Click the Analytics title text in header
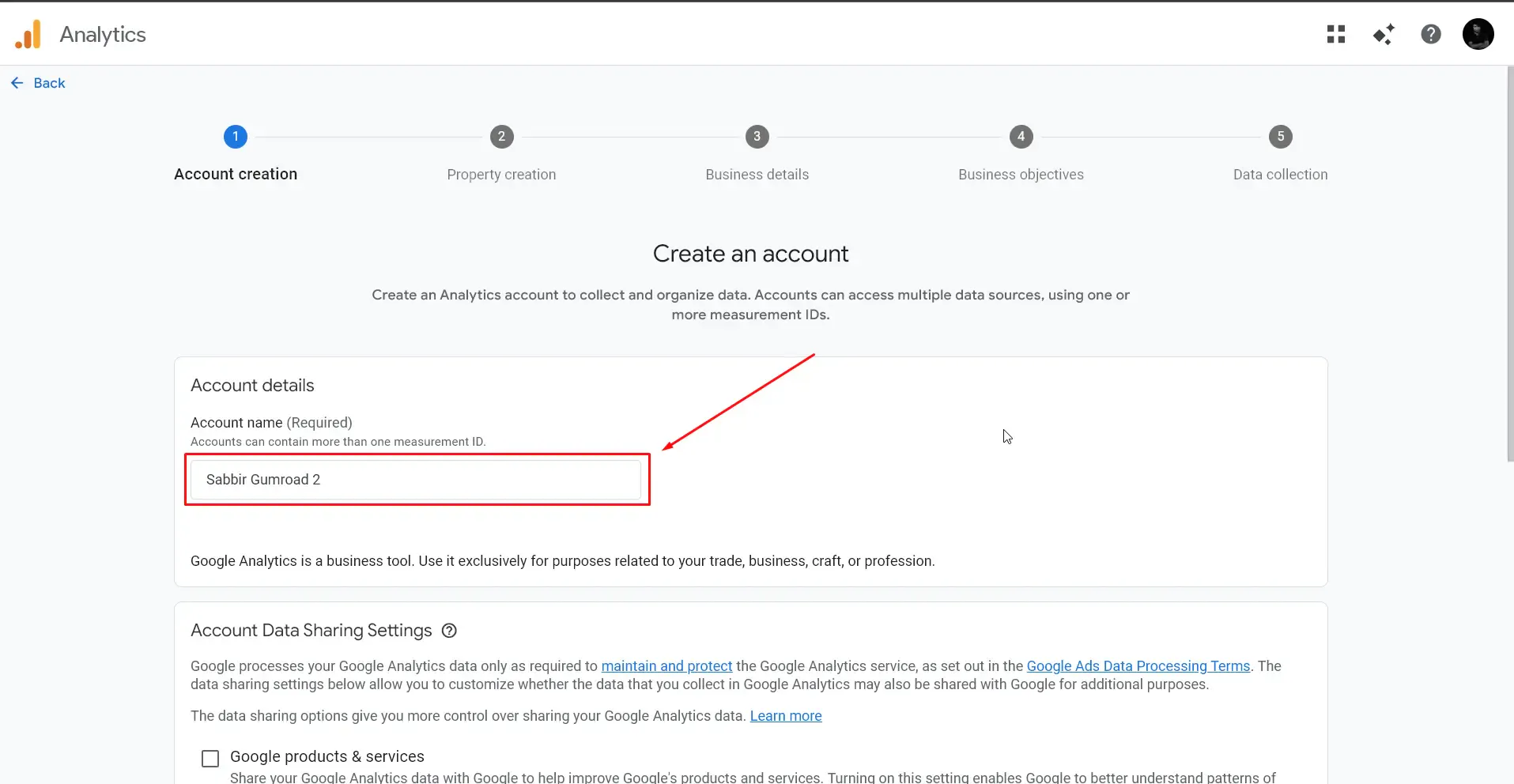Image resolution: width=1514 pixels, height=784 pixels. point(103,35)
